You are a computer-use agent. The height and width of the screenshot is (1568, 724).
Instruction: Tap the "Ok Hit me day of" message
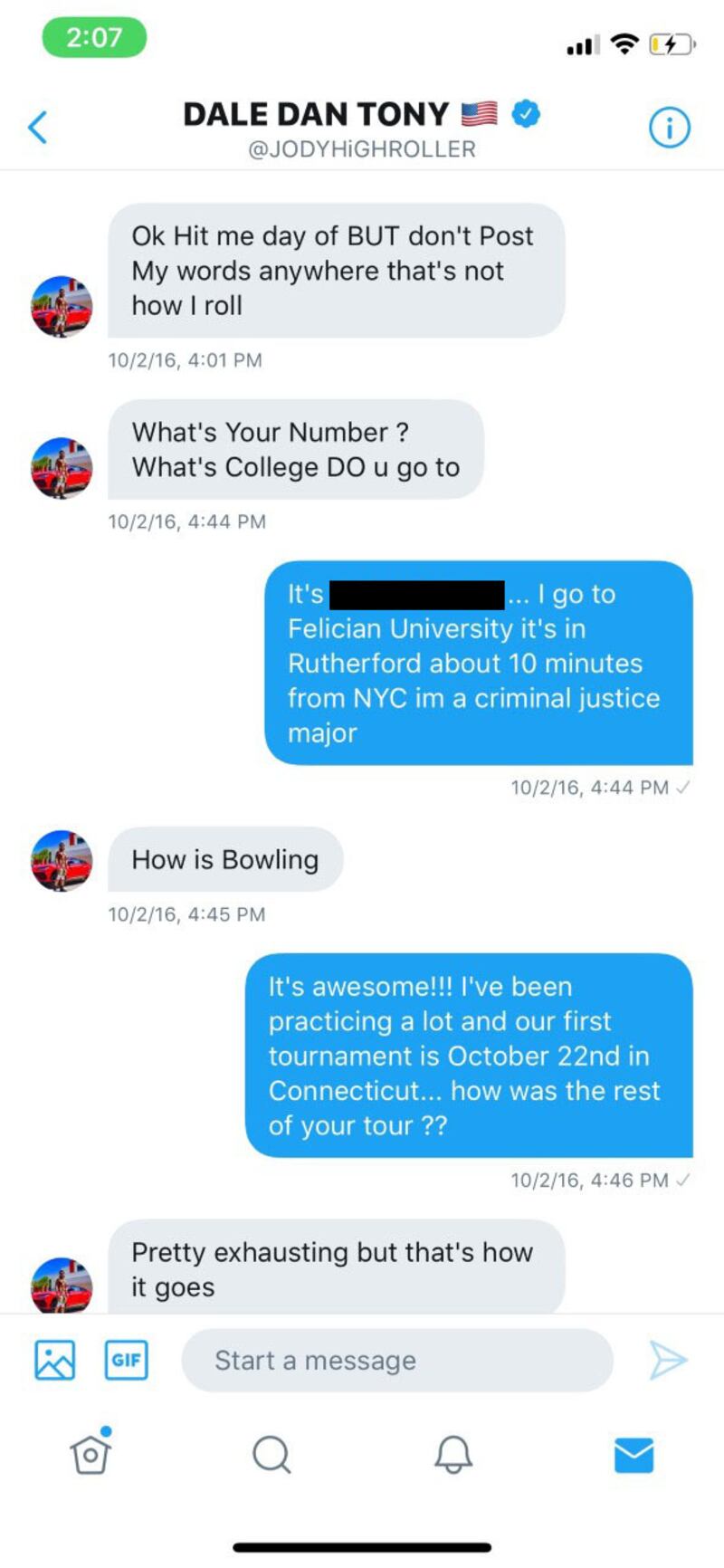336,271
